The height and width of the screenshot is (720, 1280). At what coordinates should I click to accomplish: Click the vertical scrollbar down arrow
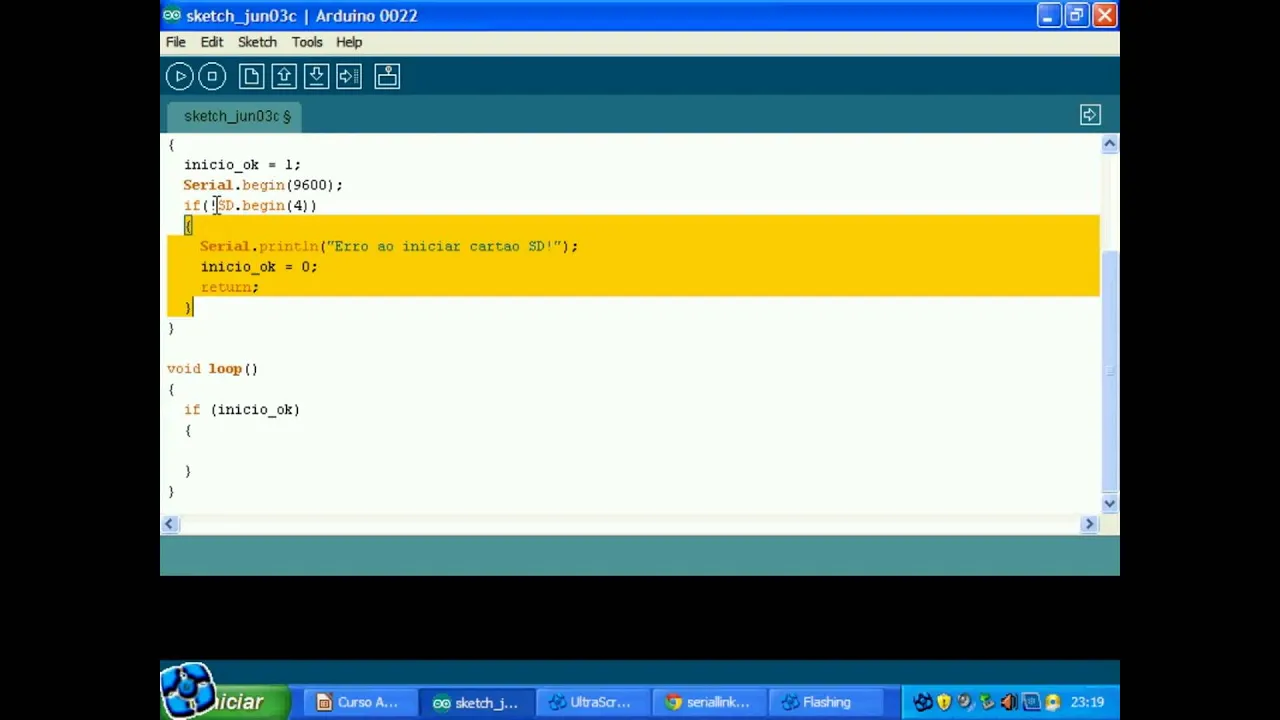(1109, 503)
